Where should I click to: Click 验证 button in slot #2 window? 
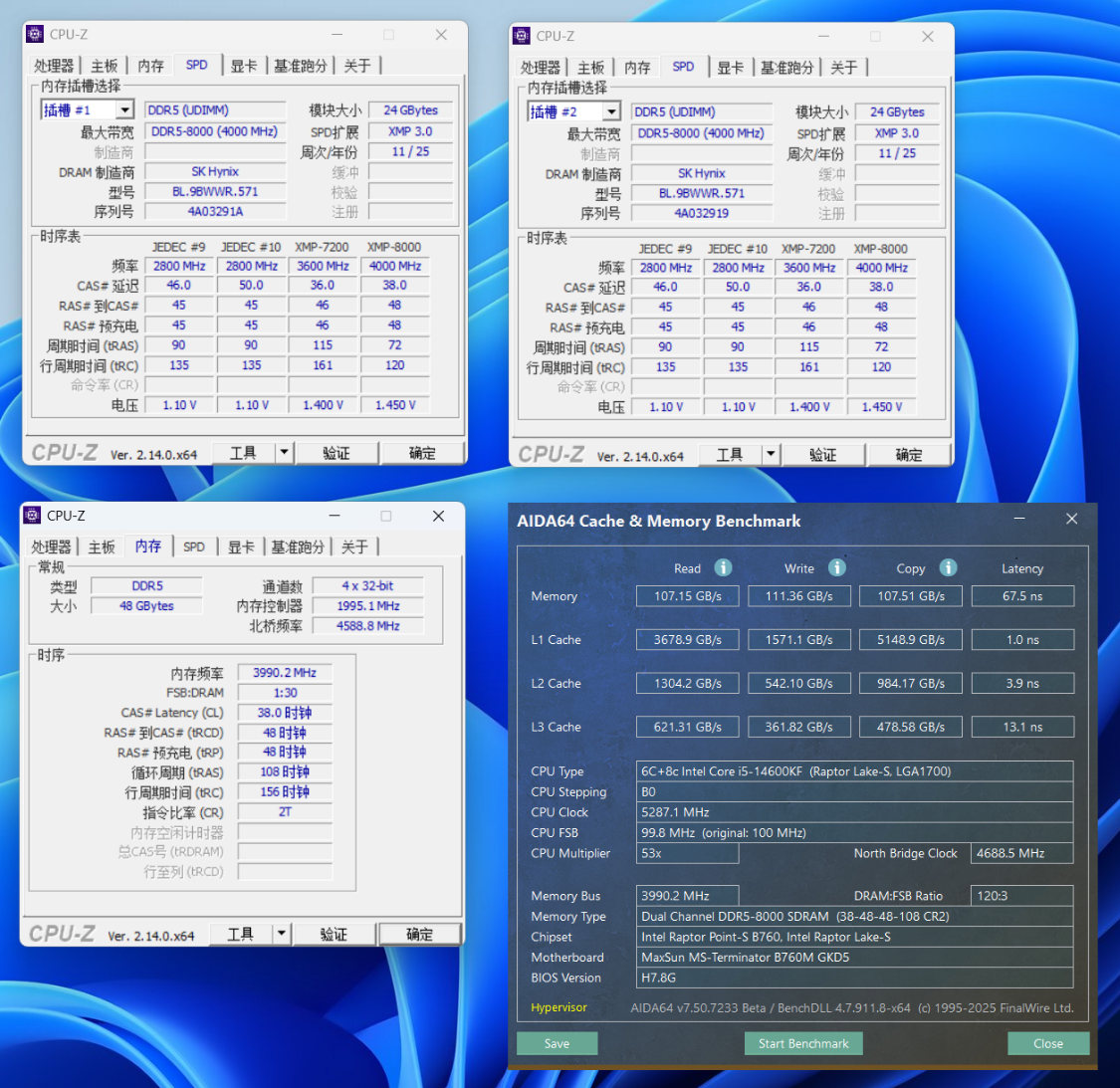click(823, 454)
